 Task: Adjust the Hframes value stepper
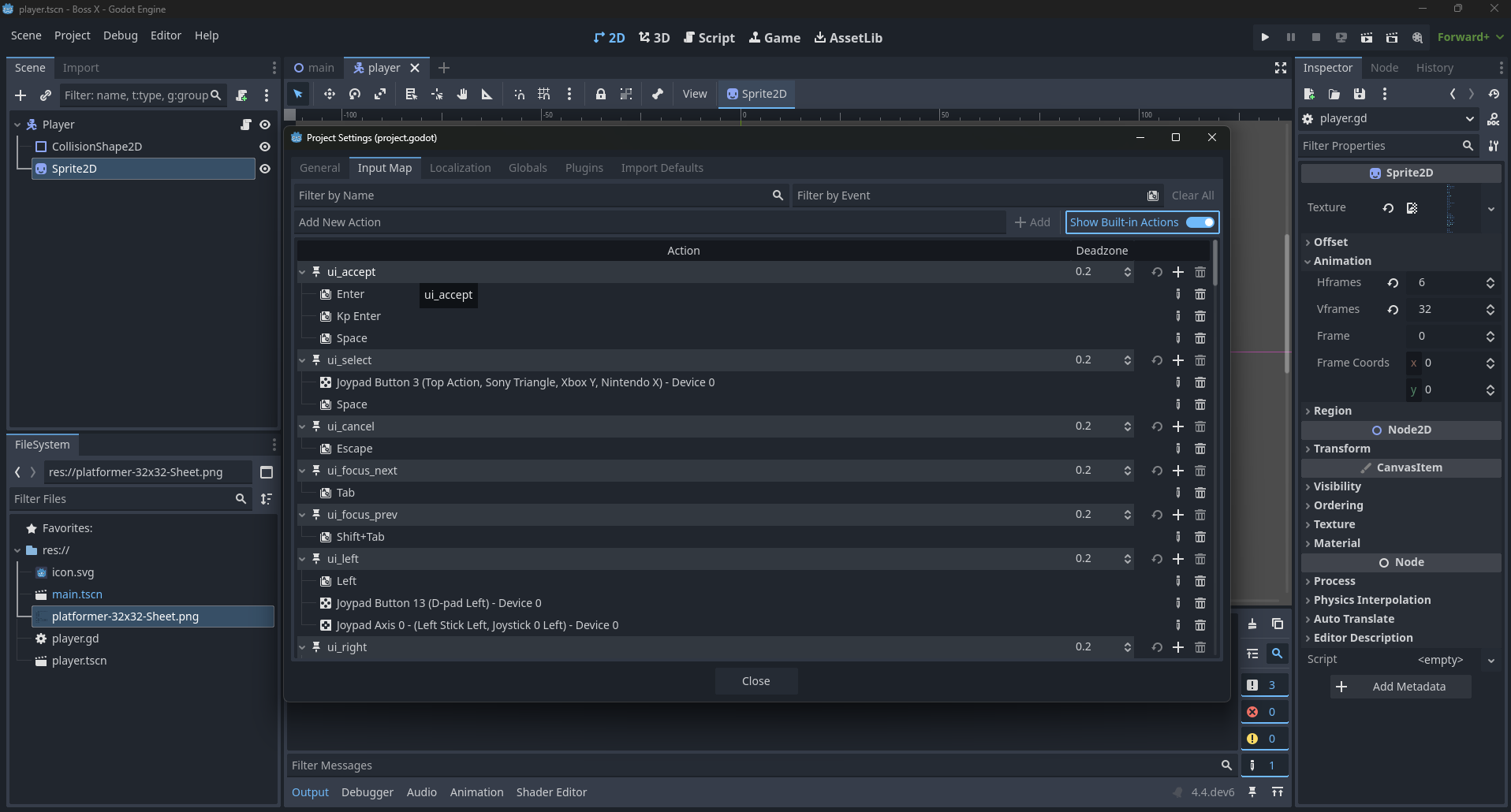click(x=1490, y=283)
